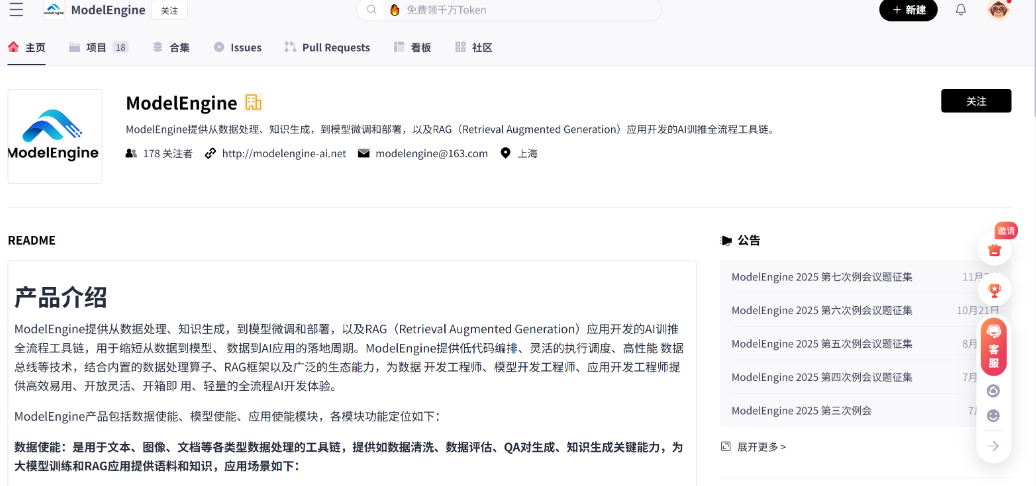The height and width of the screenshot is (486, 1036).
Task: Open announcement 第四次例会议题征集
Action: (822, 377)
